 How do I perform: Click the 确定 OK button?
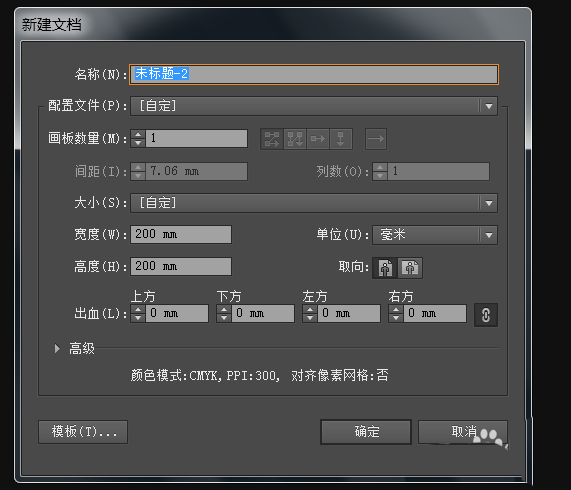(x=366, y=432)
